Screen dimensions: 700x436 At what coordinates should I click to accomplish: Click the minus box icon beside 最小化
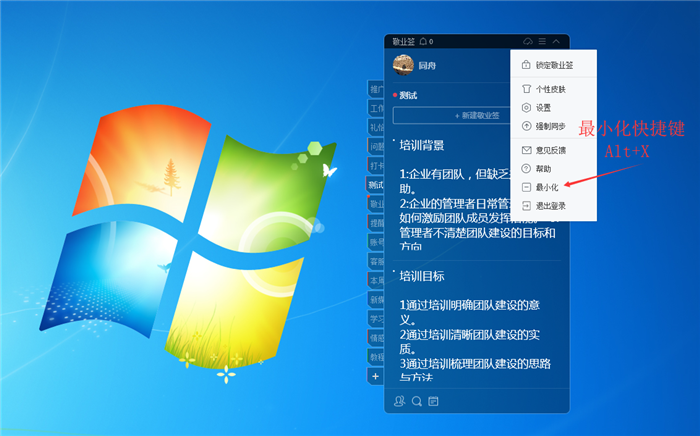(x=526, y=187)
